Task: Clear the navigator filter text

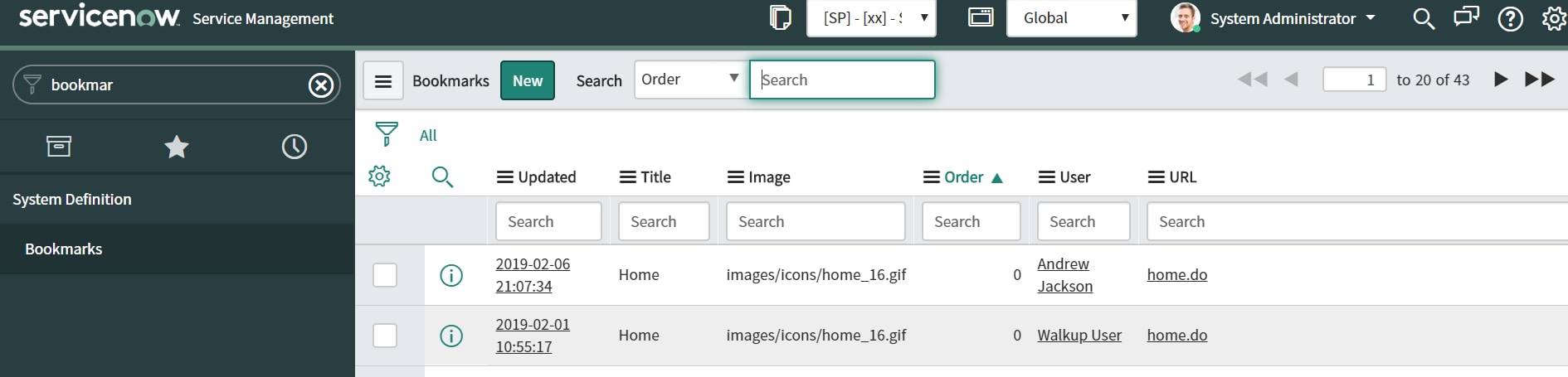Action: (321, 85)
